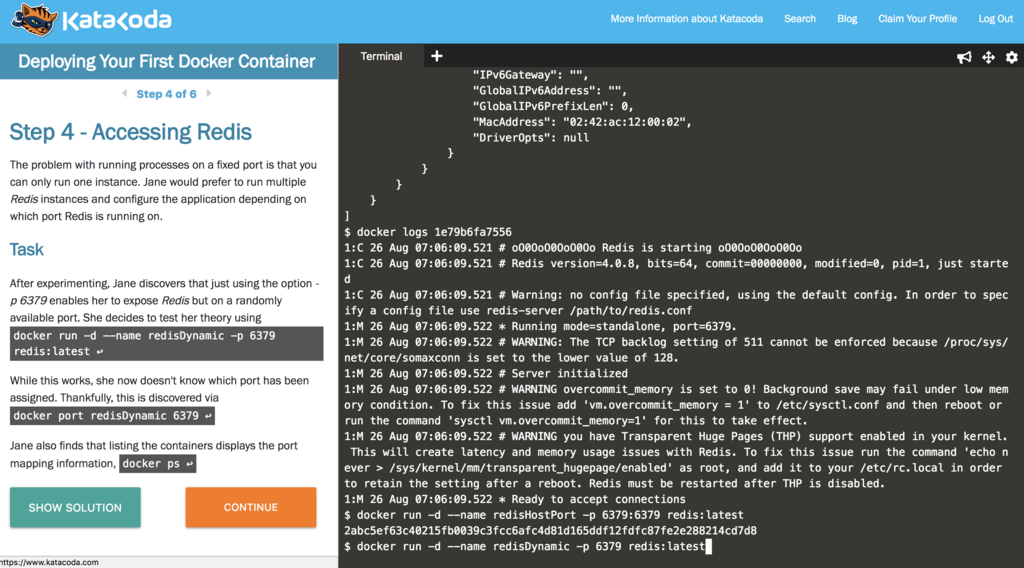Click the 'Ready to accept connections' log line
1024x568 pixels.
[515, 499]
